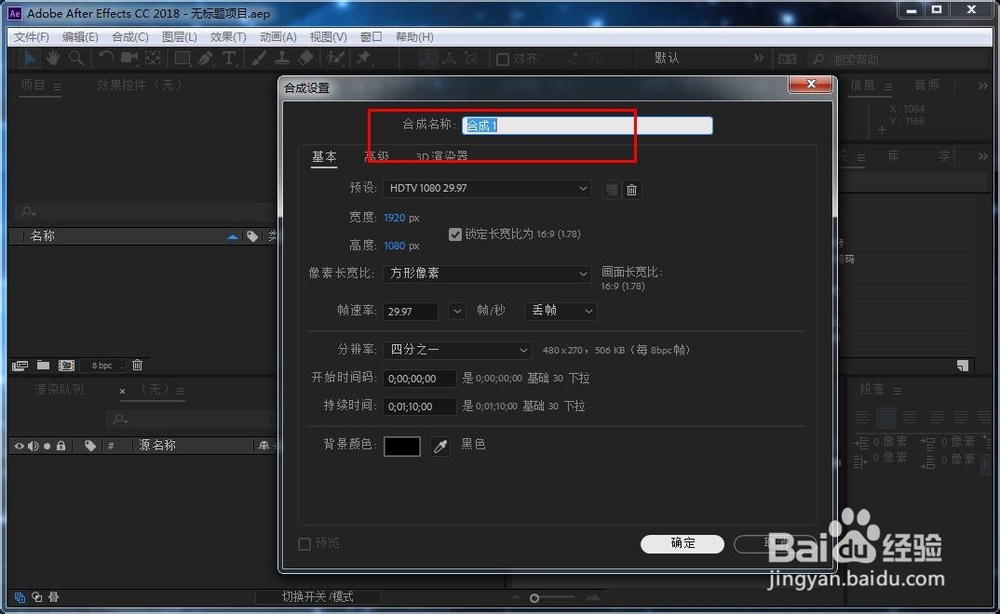Open the drop frame dropdown

point(561,311)
